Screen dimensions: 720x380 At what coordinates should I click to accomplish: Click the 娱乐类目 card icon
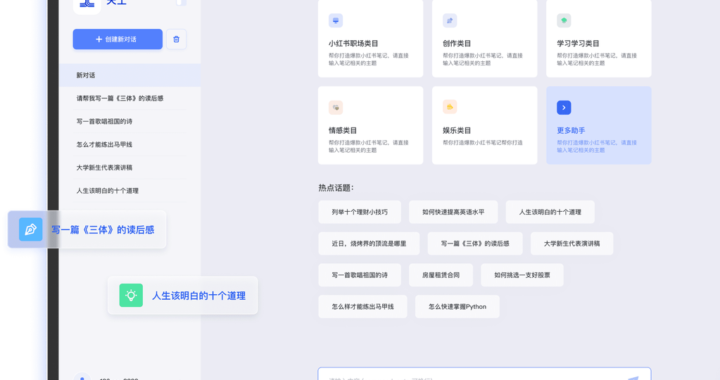(x=450, y=107)
